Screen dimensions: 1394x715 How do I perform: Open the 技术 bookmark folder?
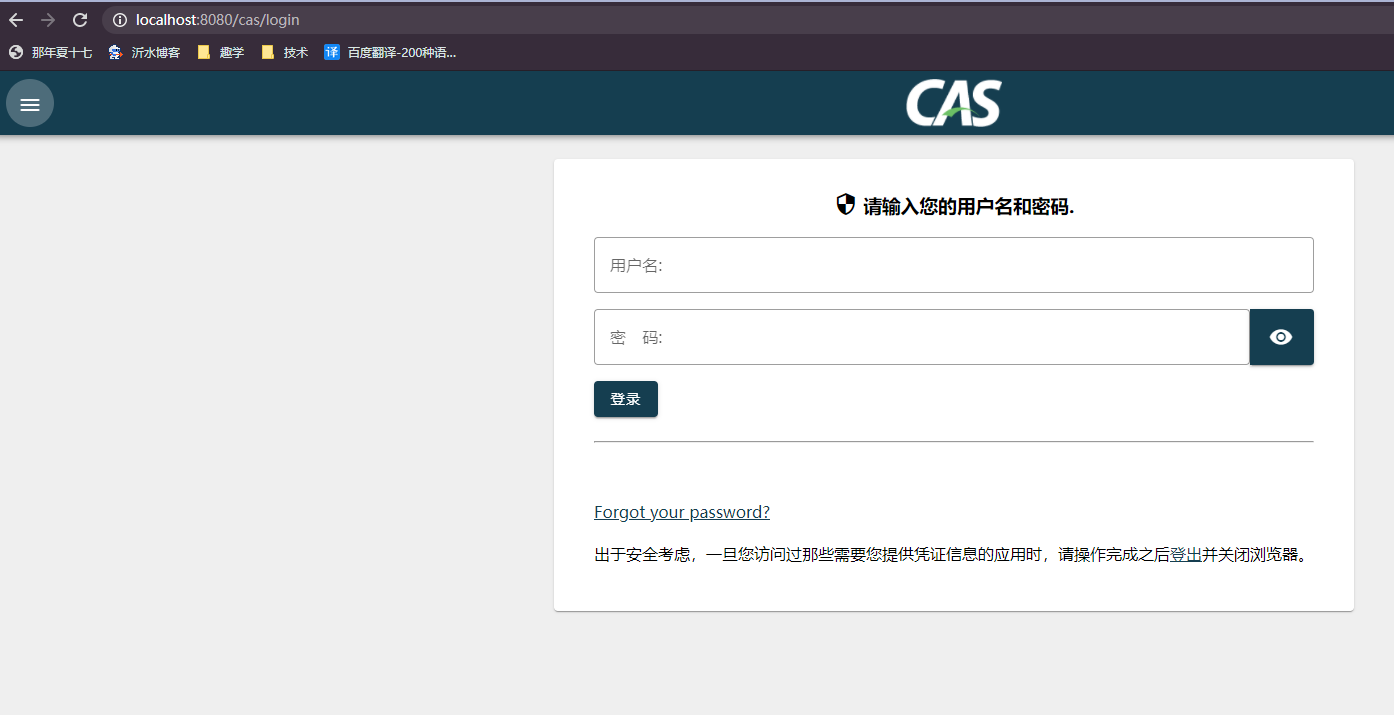(285, 52)
